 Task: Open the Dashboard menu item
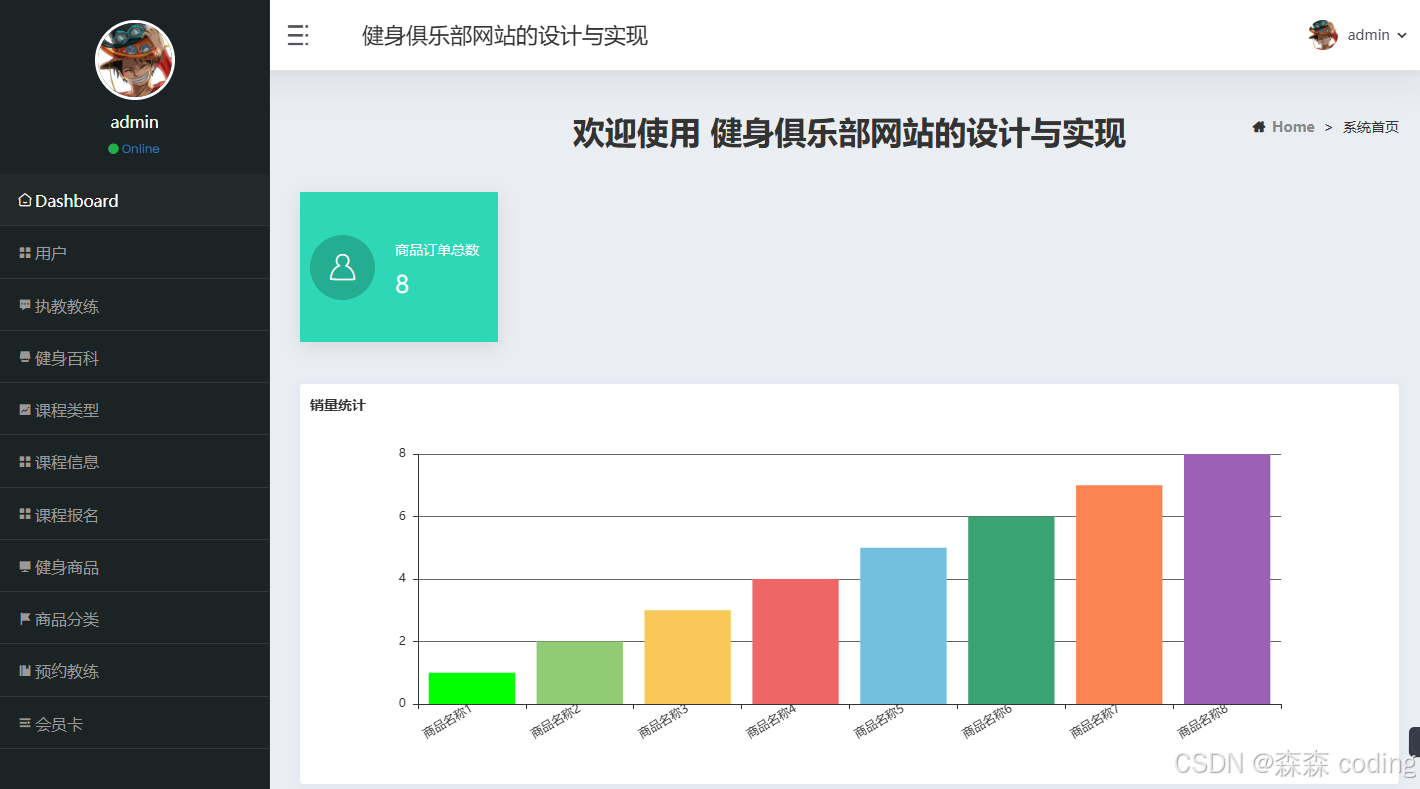(x=135, y=200)
